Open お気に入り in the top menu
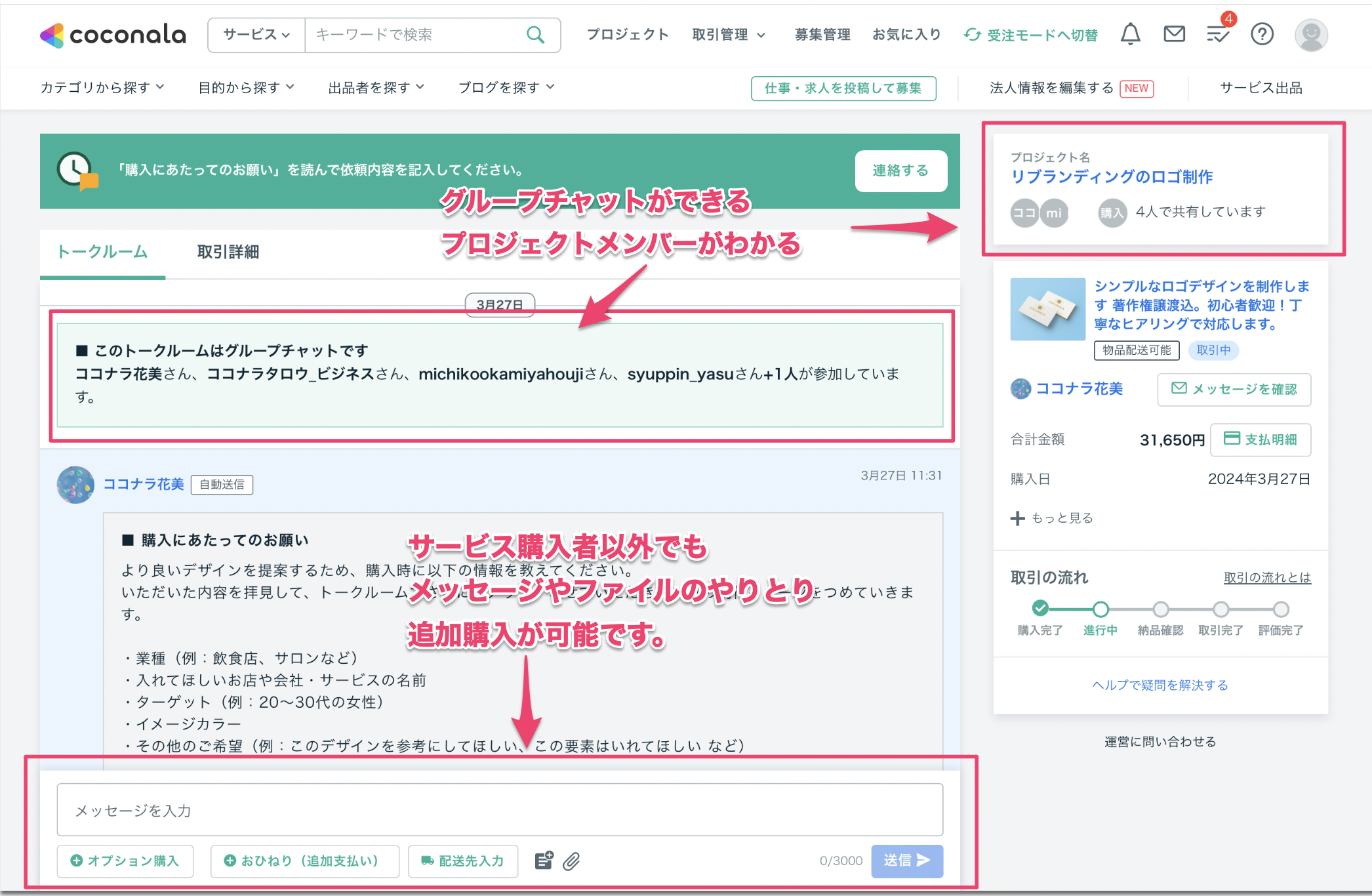 point(906,35)
